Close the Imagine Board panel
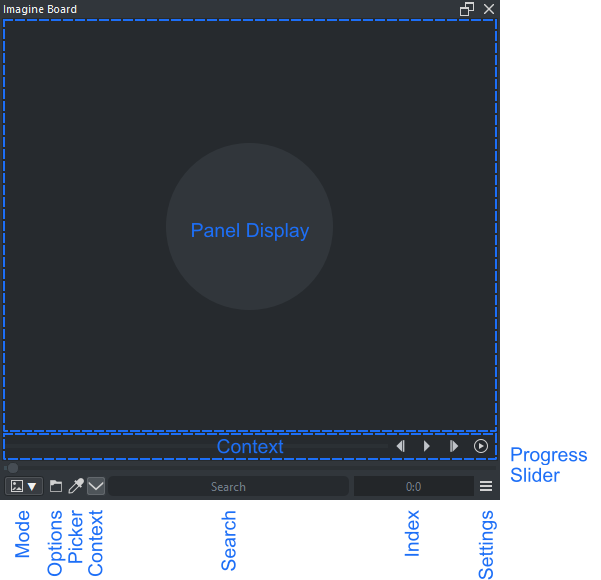This screenshot has width=601, height=580. 489,9
